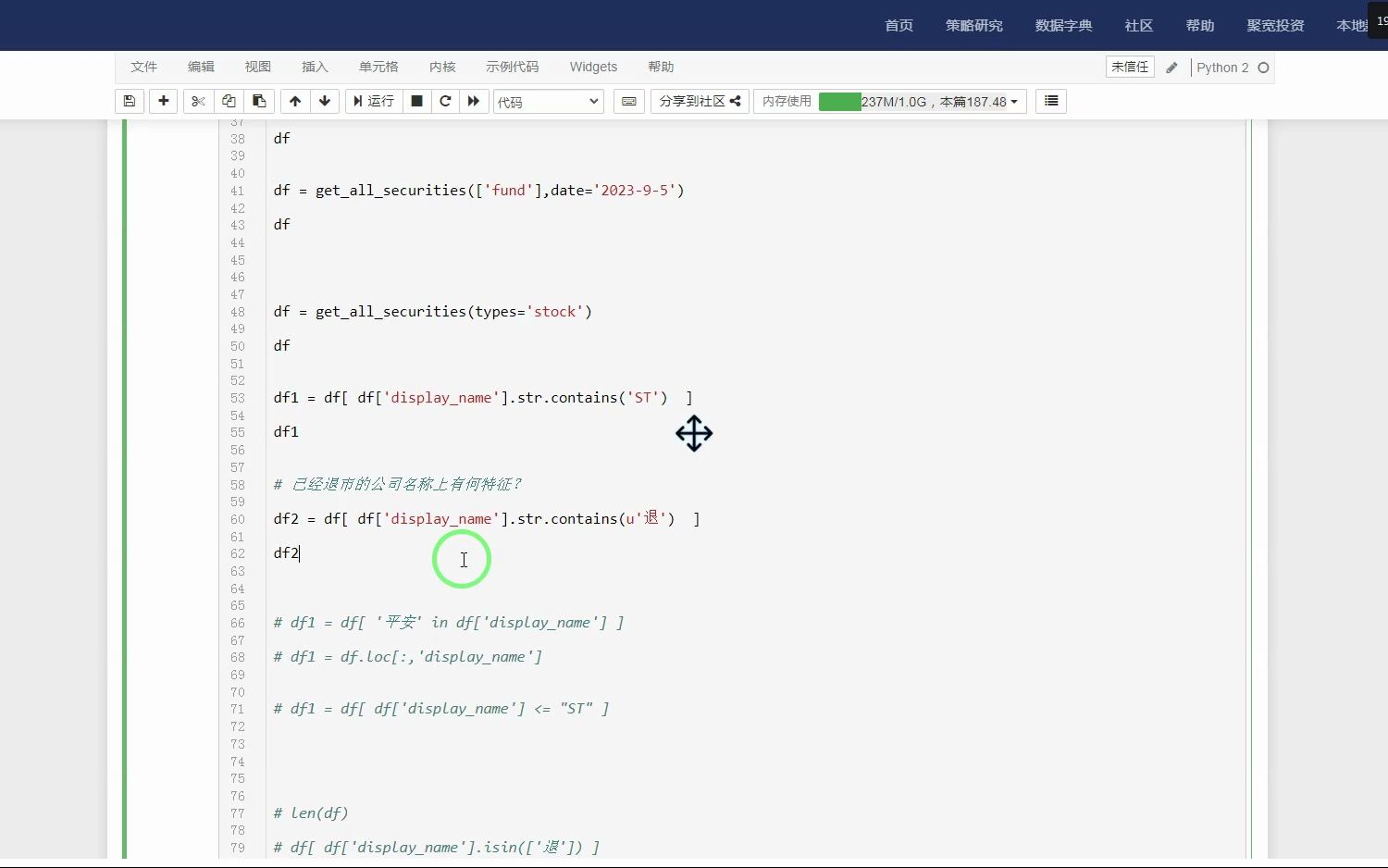The image size is (1388, 868).
Task: Click the comment 已经退市的公司名称上有何特征
Action: pos(398,484)
